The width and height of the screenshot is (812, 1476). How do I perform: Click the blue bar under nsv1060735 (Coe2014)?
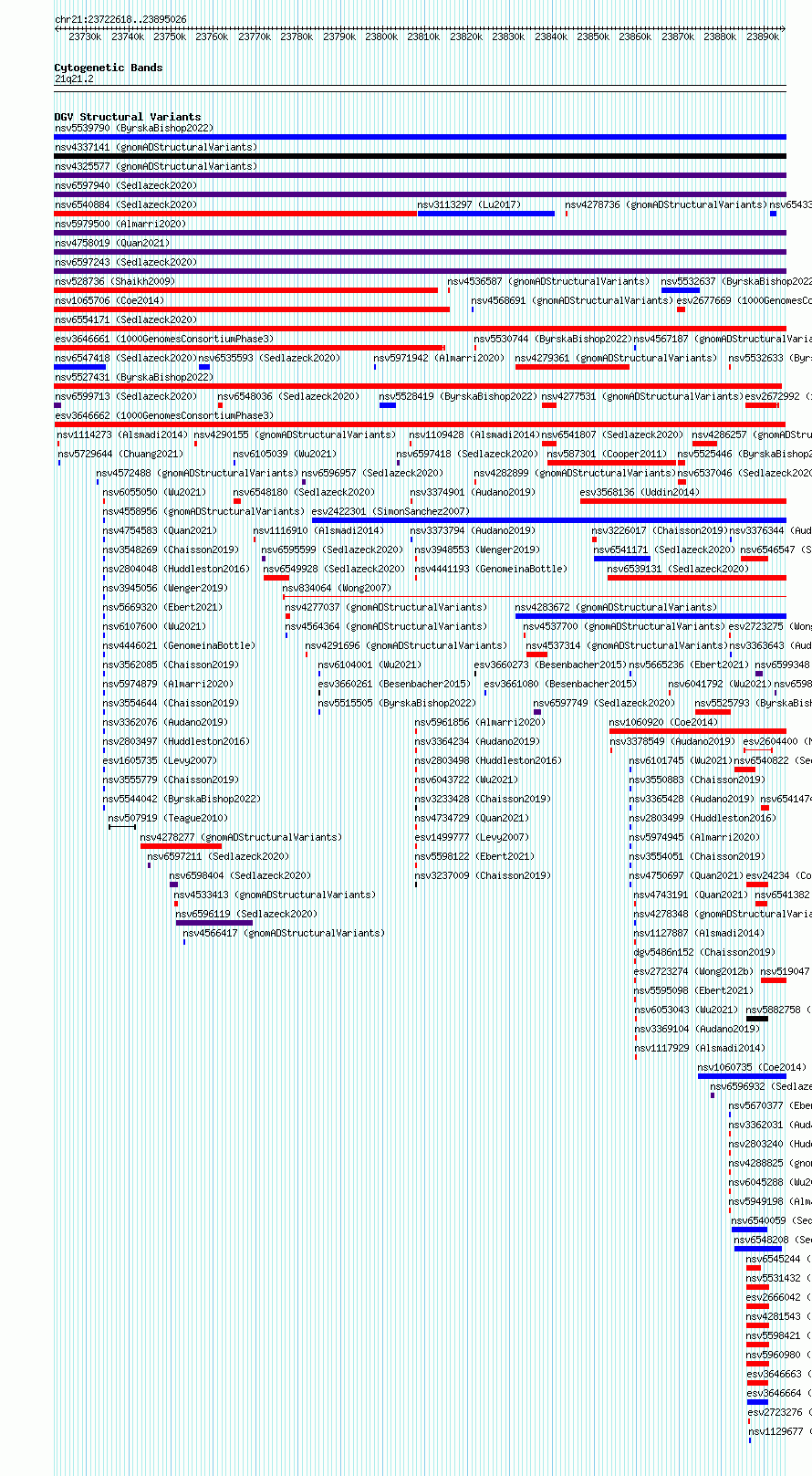tap(742, 1076)
